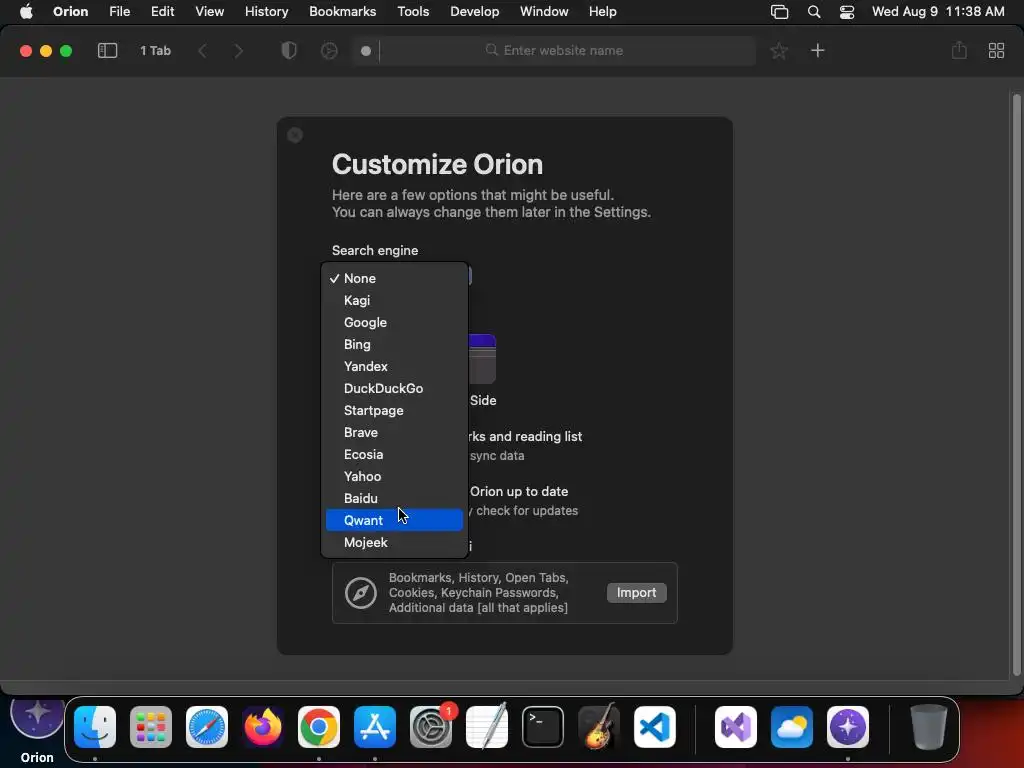This screenshot has height=768, width=1024.
Task: Launch Firefox from the dock
Action: (263, 727)
